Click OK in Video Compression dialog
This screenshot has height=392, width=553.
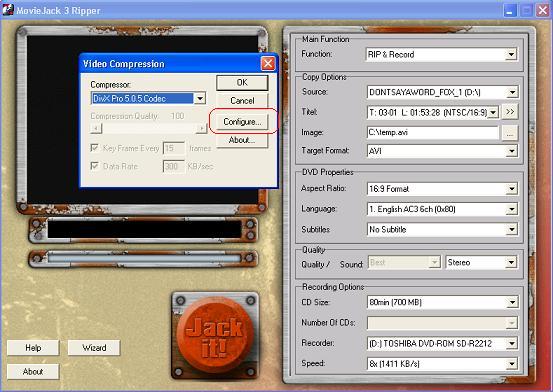pyautogui.click(x=242, y=83)
